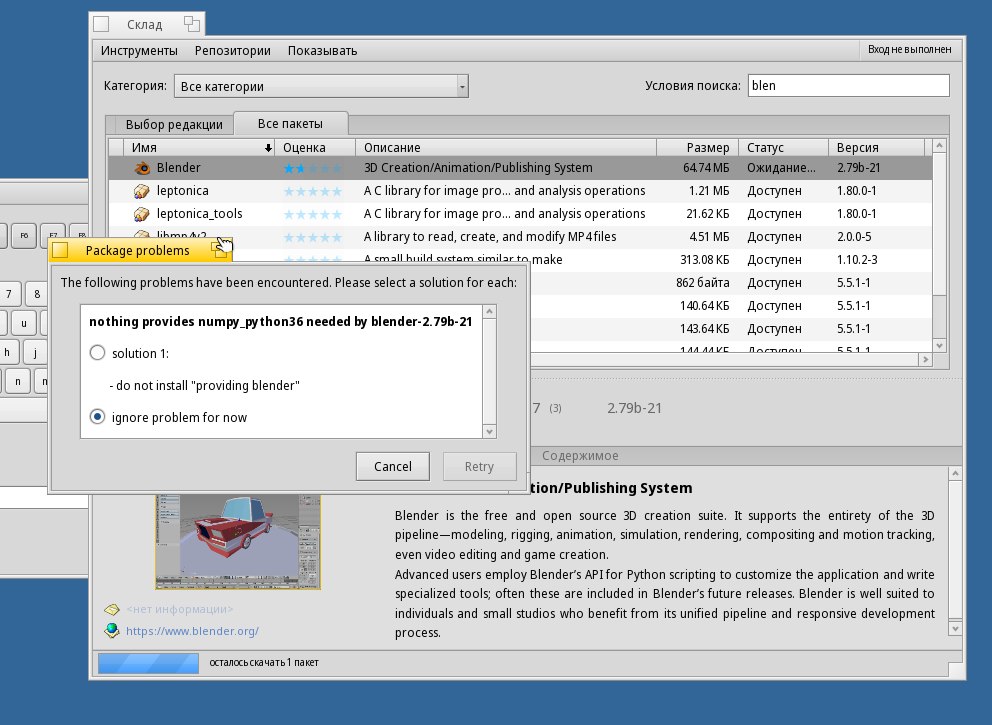Click the 'do not install providing blender' text
The height and width of the screenshot is (725, 992).
(204, 385)
